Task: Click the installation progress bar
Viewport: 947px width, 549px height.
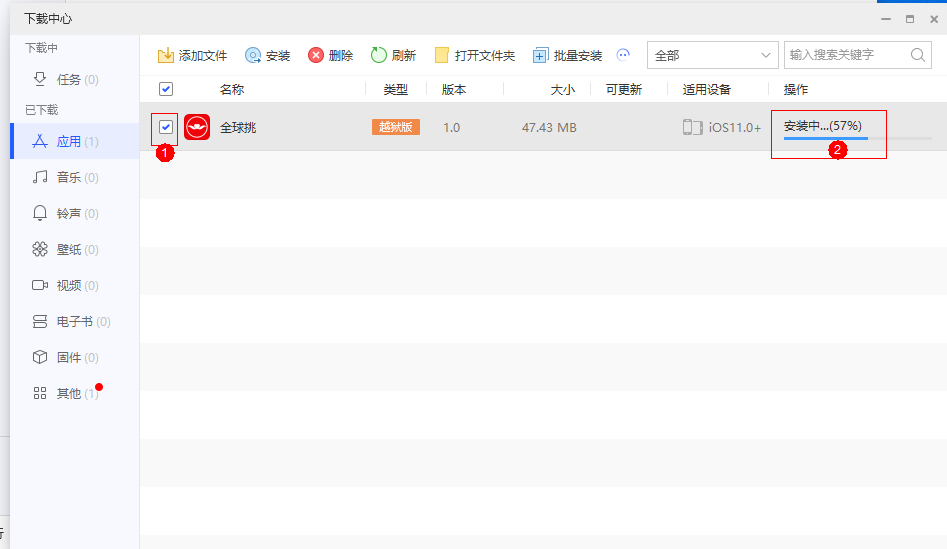Action: click(858, 138)
